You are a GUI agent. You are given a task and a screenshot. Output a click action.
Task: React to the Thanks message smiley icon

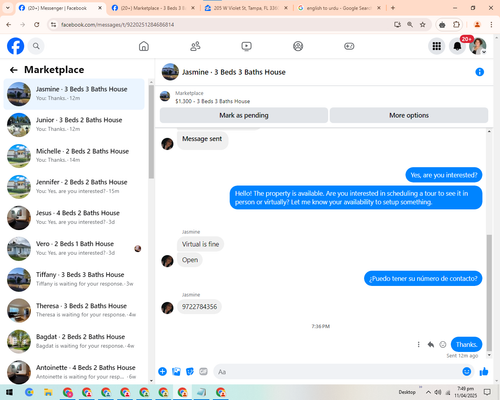443,344
